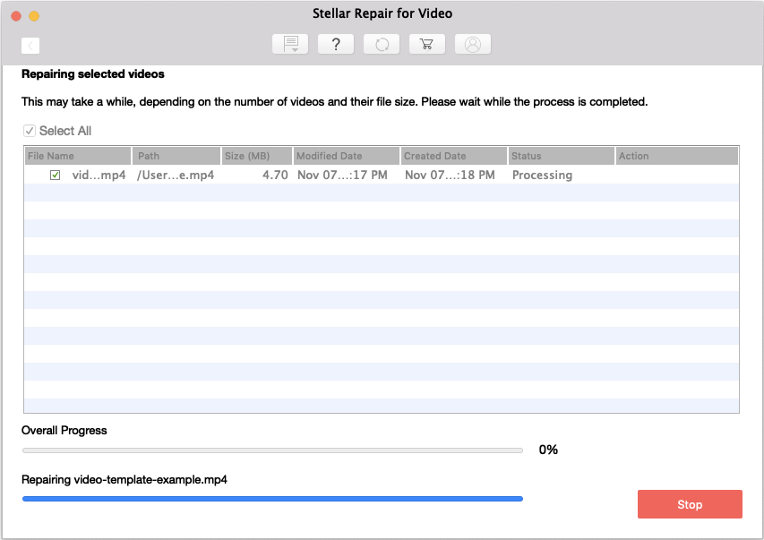
Task: Click the Processing status cell
Action: [x=542, y=175]
